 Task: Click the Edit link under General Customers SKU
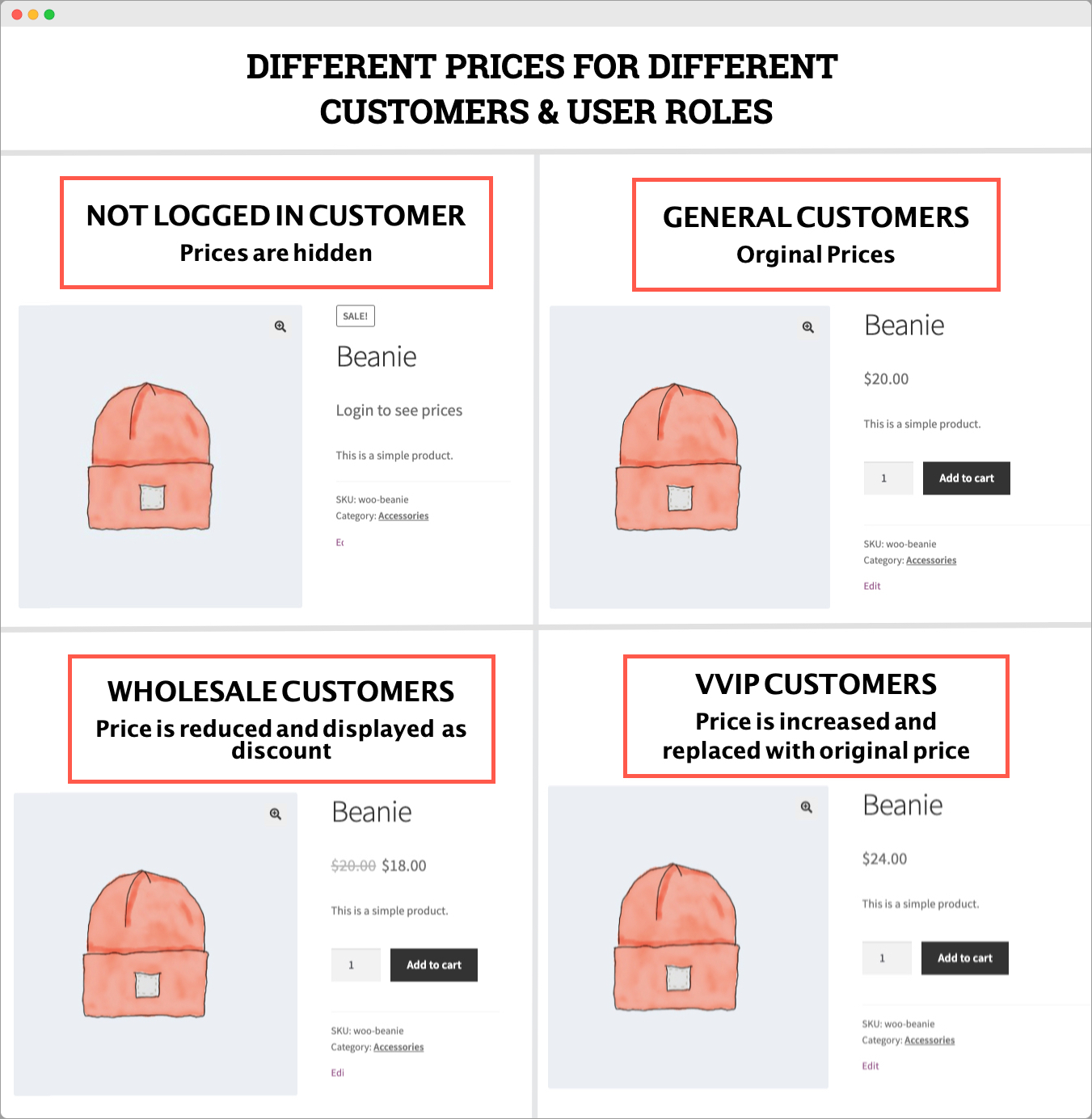click(871, 585)
